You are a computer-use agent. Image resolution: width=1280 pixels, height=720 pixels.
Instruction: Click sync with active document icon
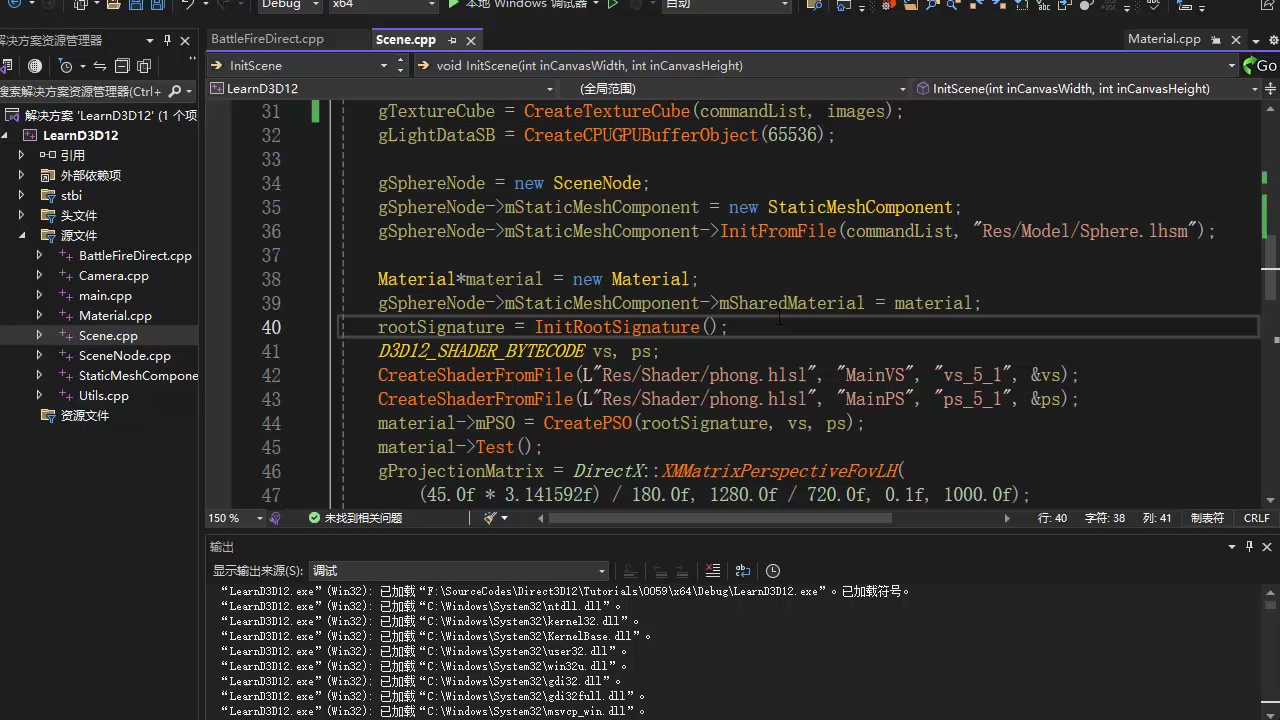point(99,66)
